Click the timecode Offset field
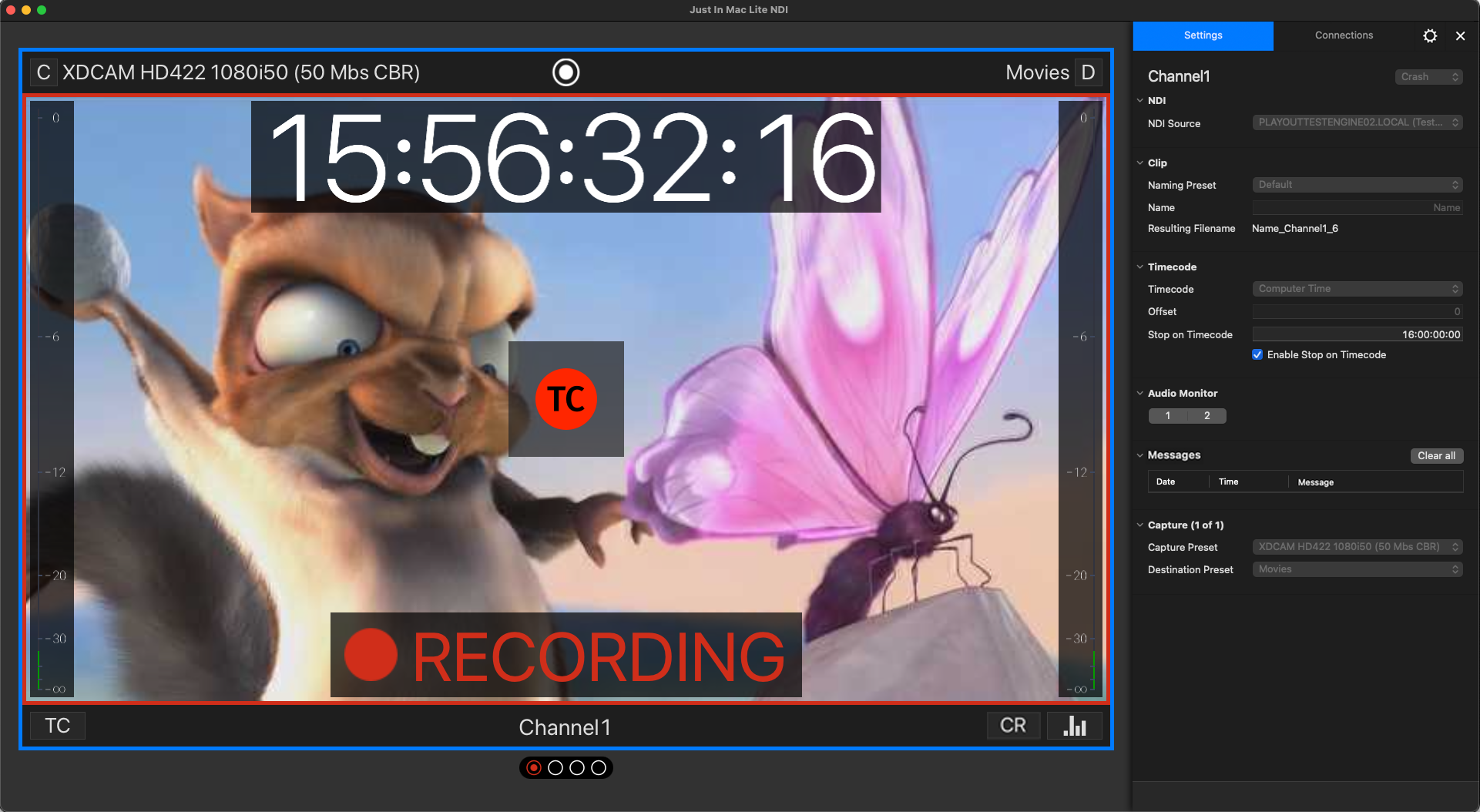1480x812 pixels. point(1358,312)
